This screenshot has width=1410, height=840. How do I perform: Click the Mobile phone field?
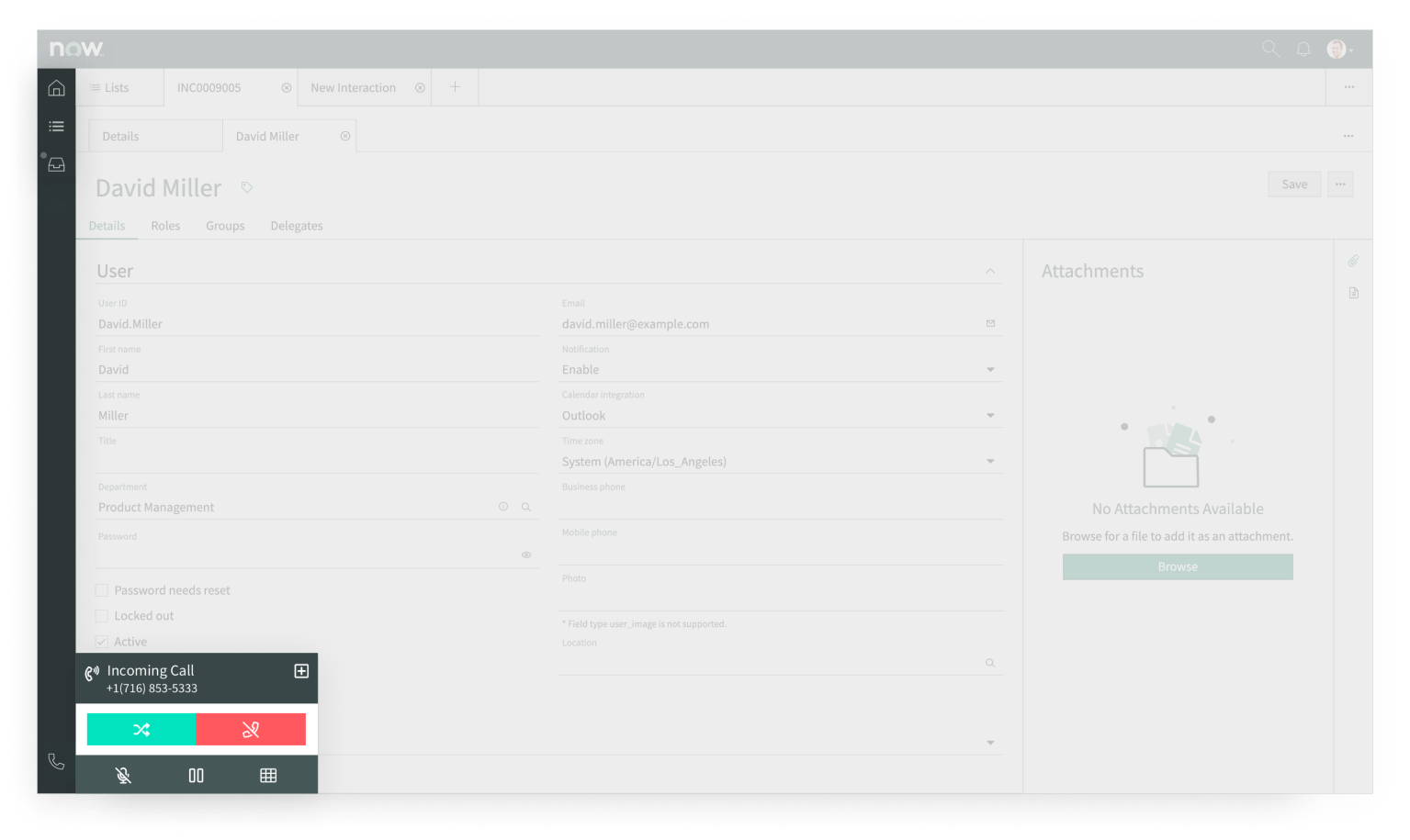pos(780,553)
